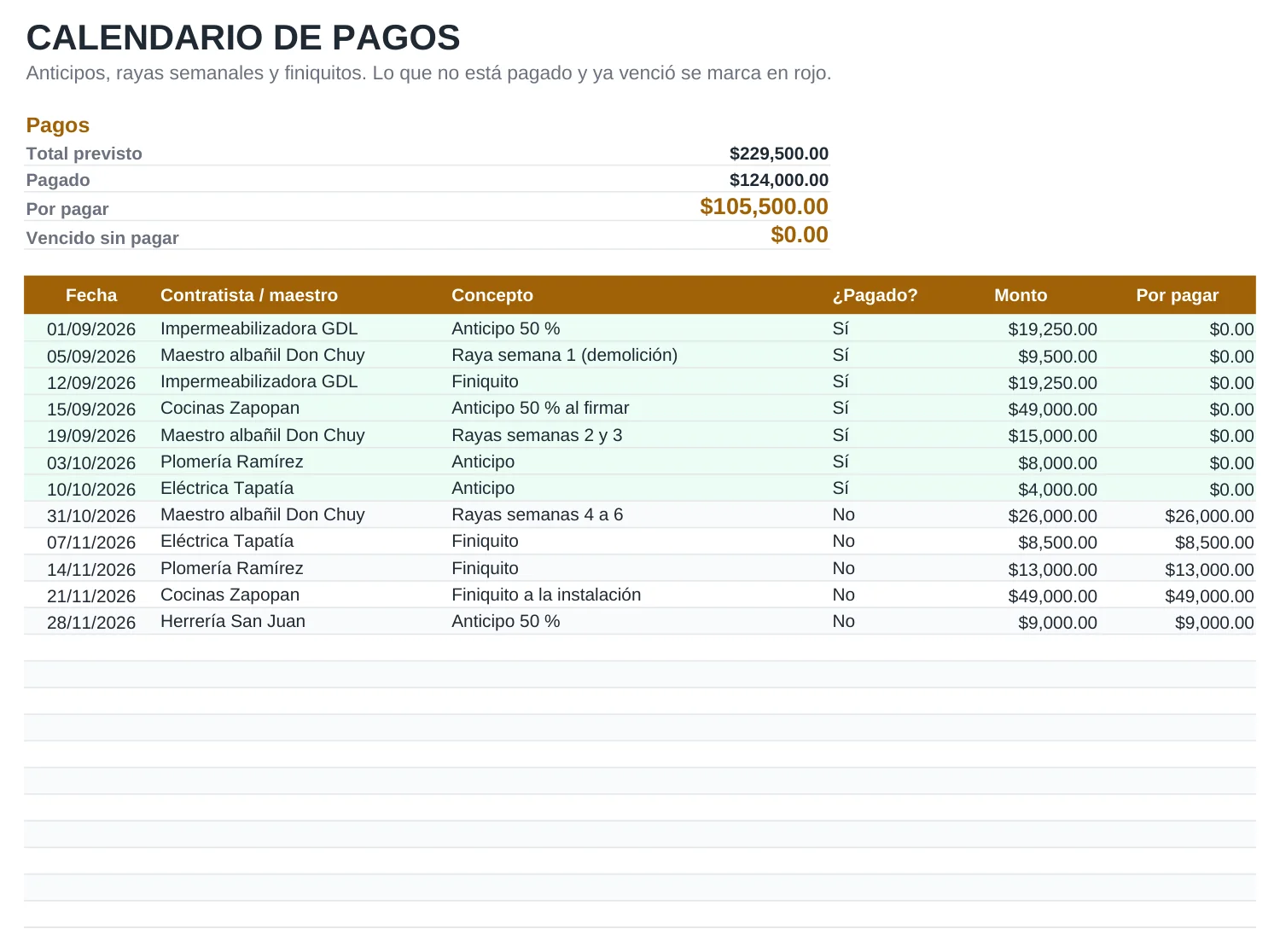Click Finiquito concept in the 12/09/2026 row
The width and height of the screenshot is (1280, 952).
click(485, 381)
